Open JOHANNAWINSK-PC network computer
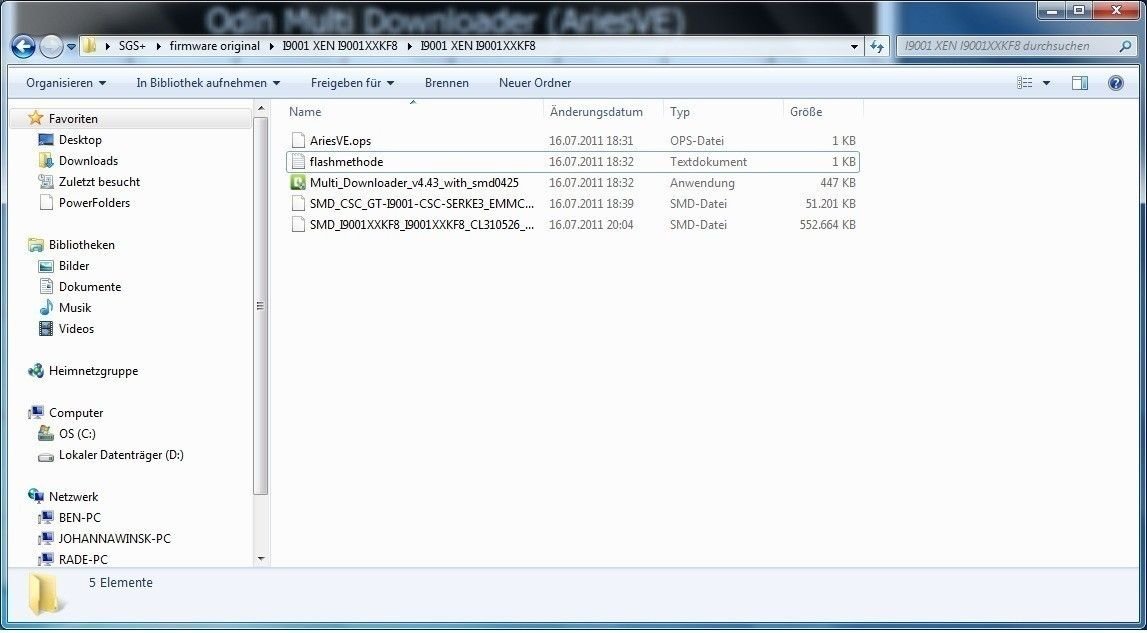Viewport: 1147px width, 633px height. (114, 539)
